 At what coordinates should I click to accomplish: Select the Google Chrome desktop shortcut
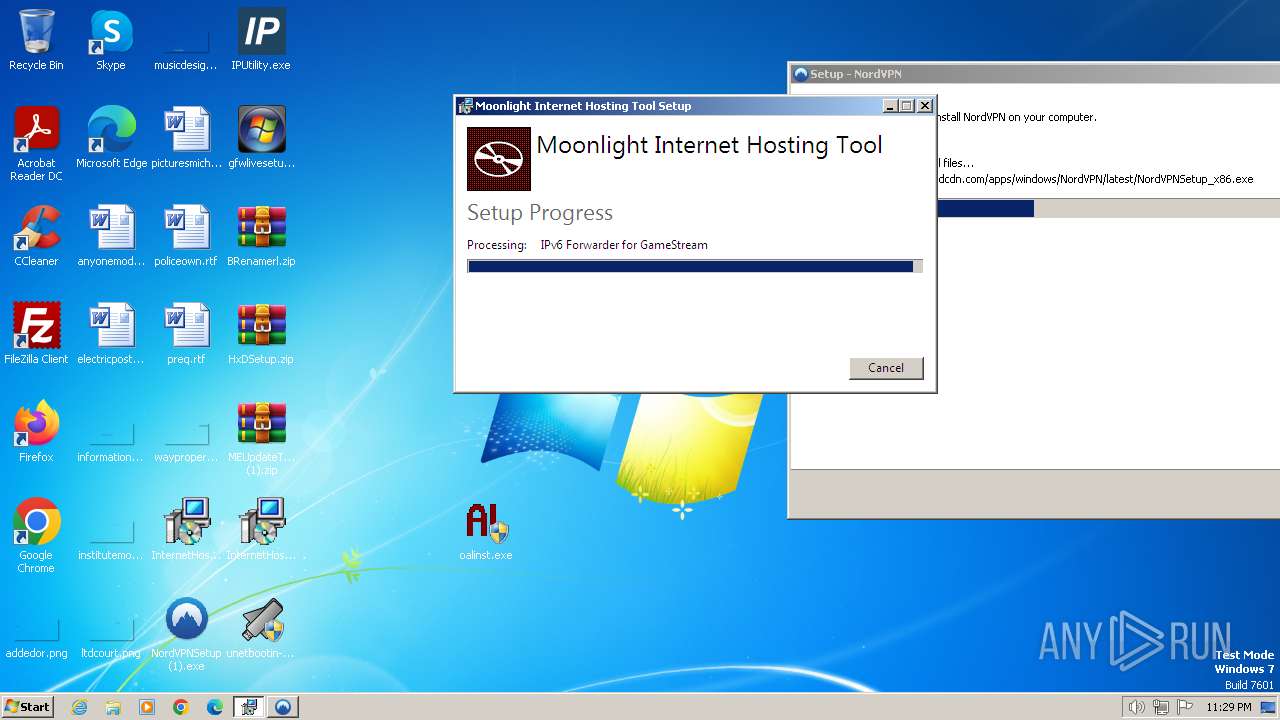[x=36, y=536]
